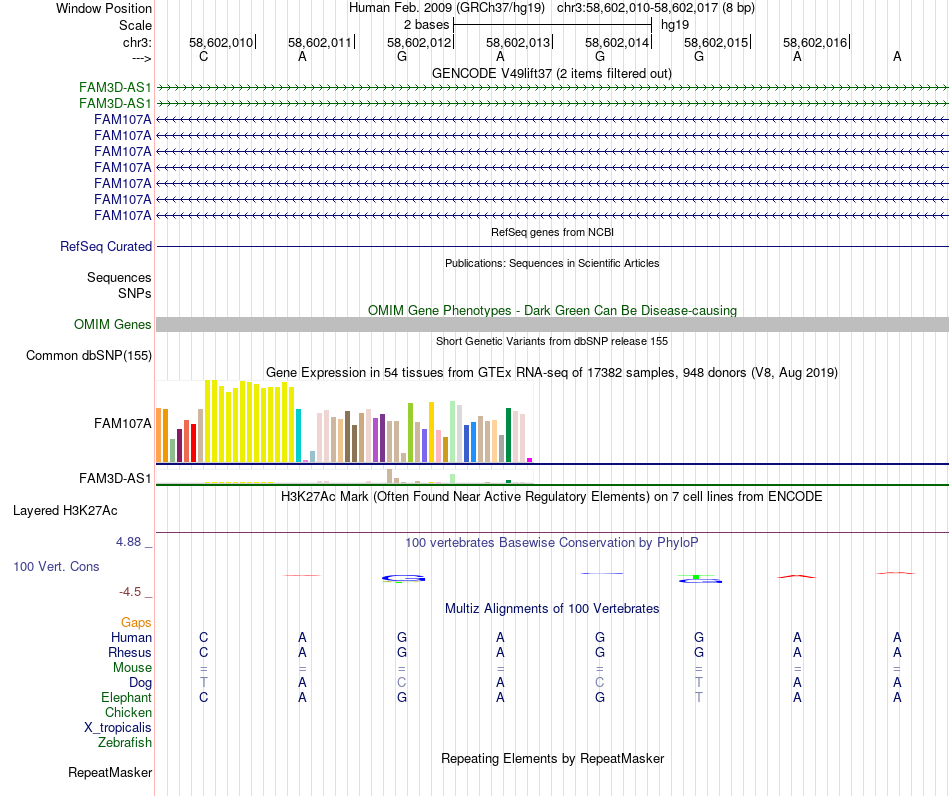Click the bright red bar in FAM107A chart
This screenshot has height=796, width=950.
click(193, 443)
